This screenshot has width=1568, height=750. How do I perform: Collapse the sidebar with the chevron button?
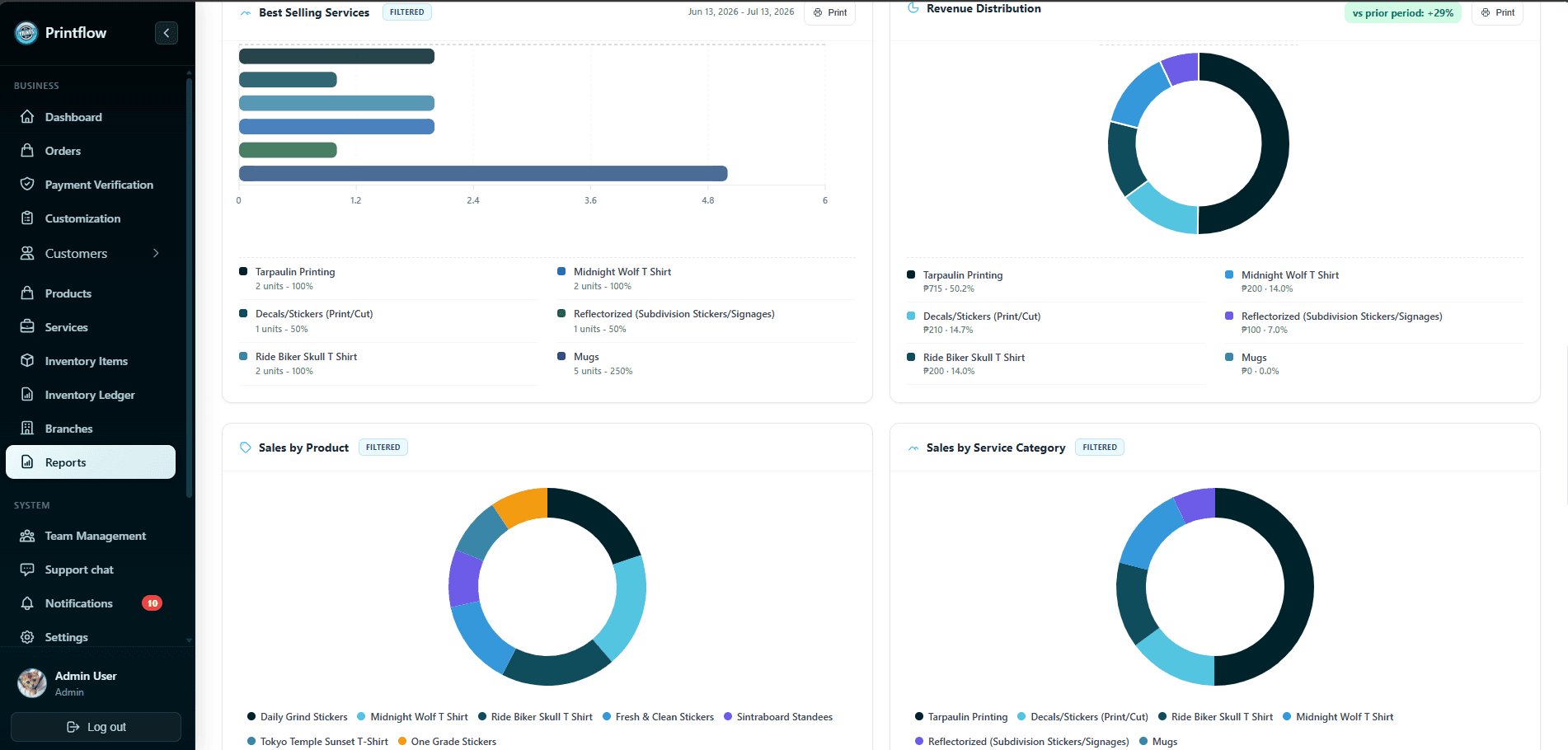[x=167, y=33]
